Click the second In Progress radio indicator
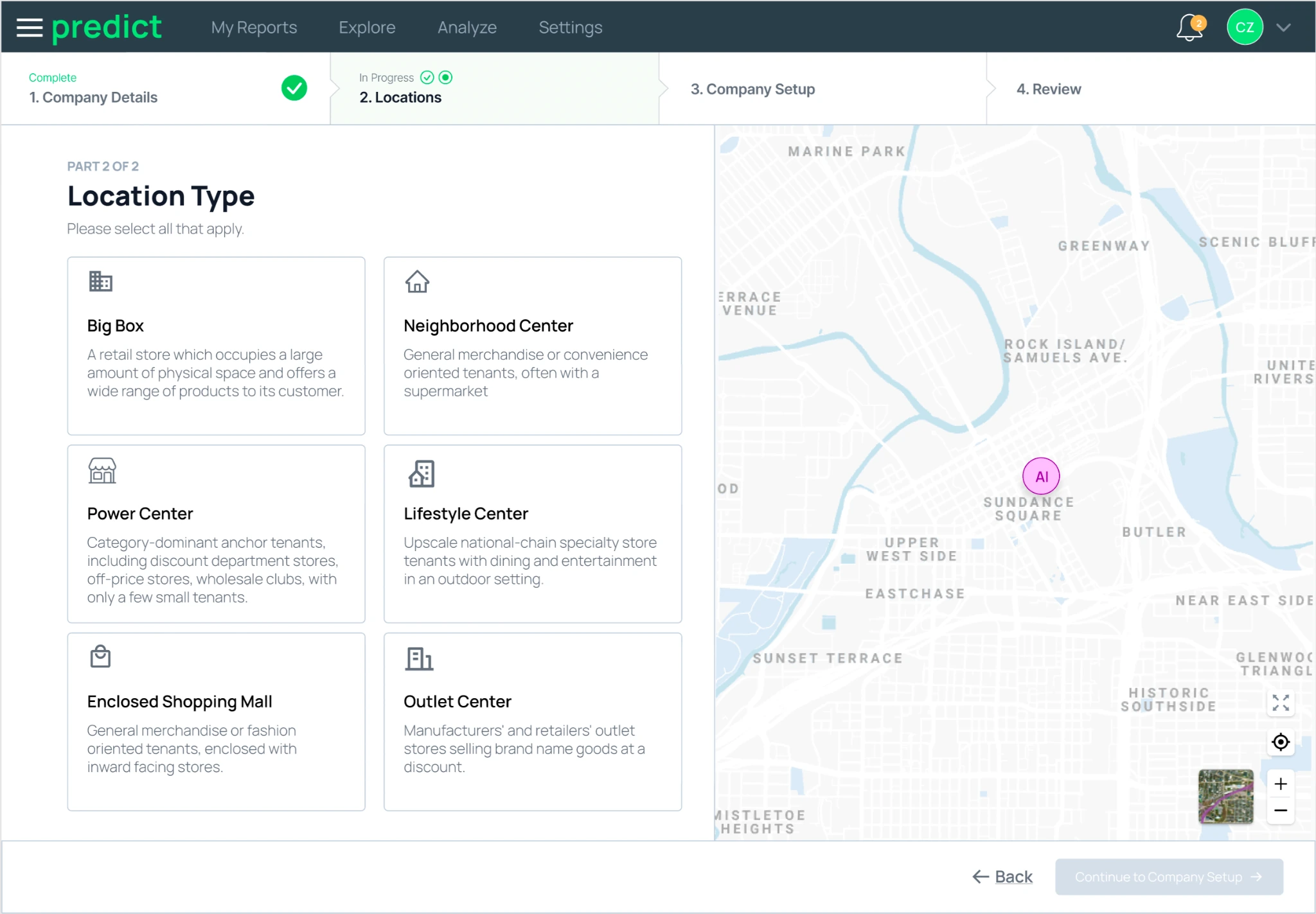Viewport: 1316px width, 914px height. coord(445,78)
